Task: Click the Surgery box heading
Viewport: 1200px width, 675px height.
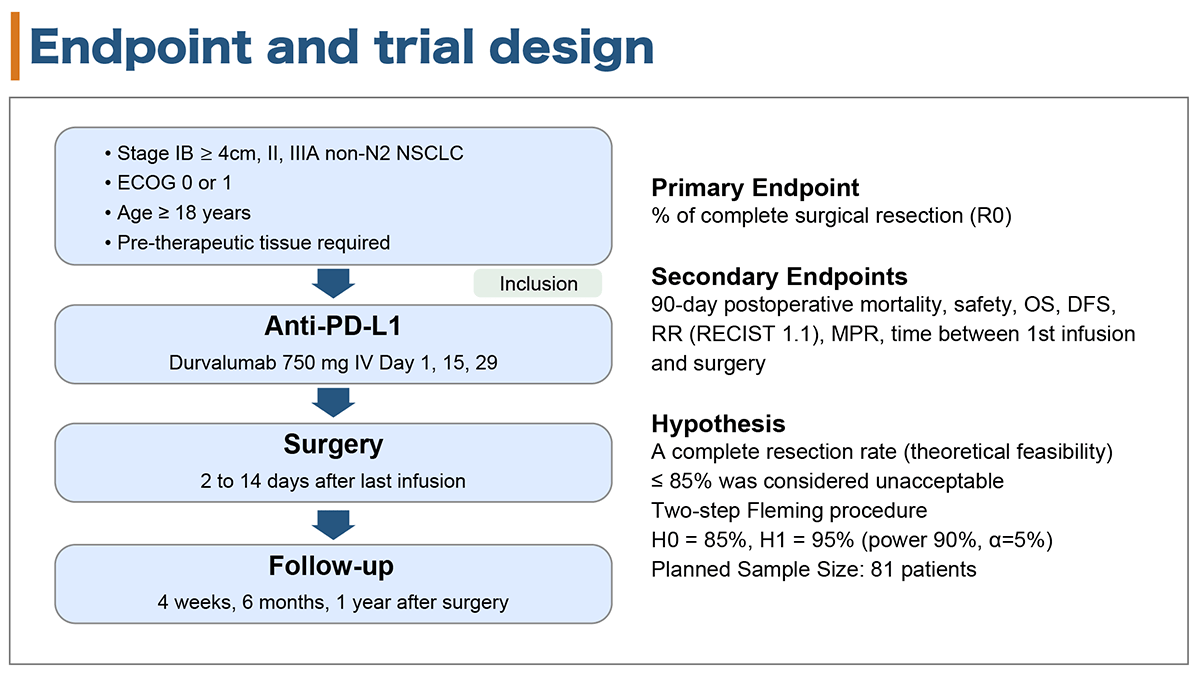Action: tap(333, 445)
